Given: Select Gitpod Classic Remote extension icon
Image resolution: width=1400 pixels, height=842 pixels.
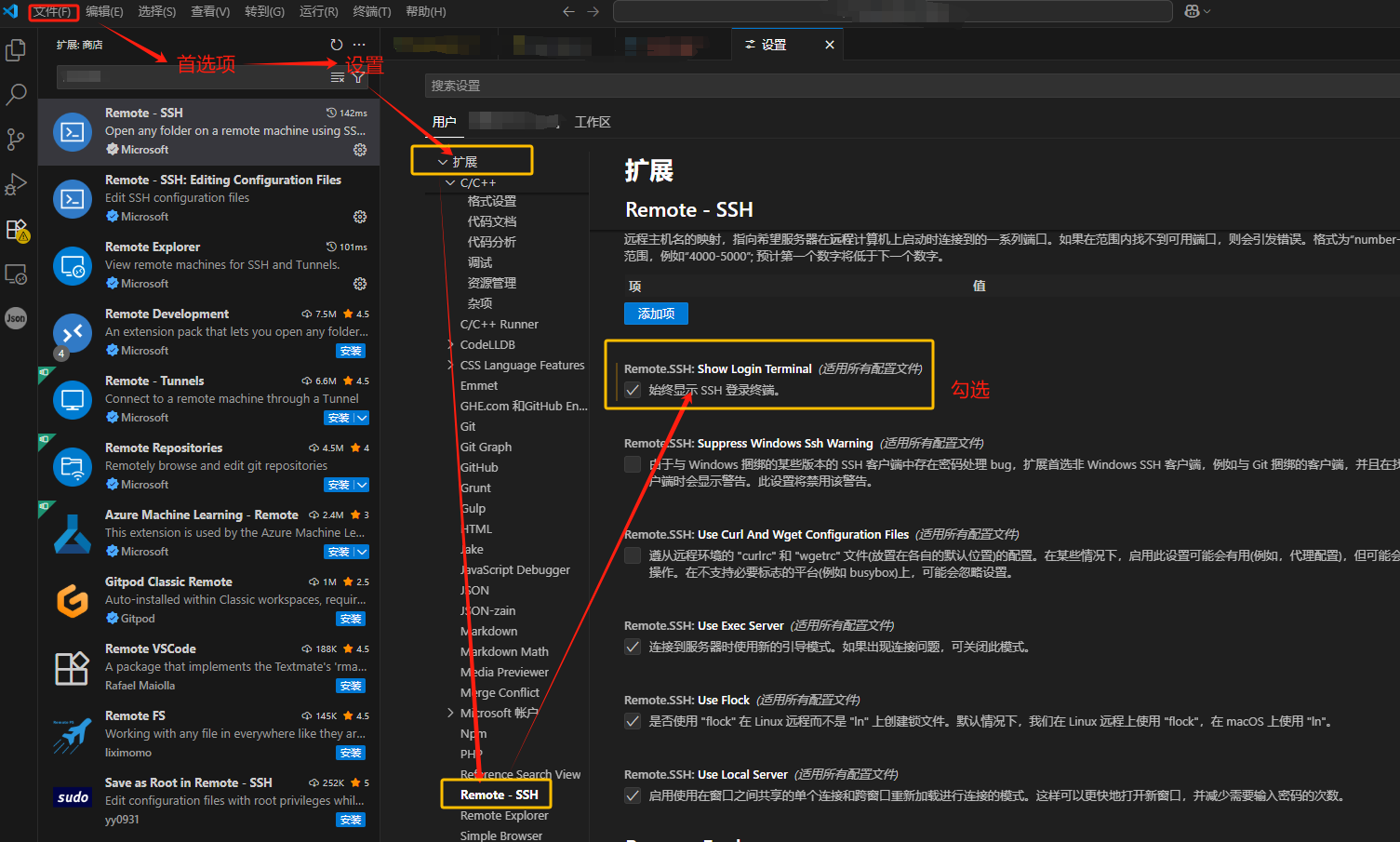Looking at the screenshot, I should tap(73, 601).
